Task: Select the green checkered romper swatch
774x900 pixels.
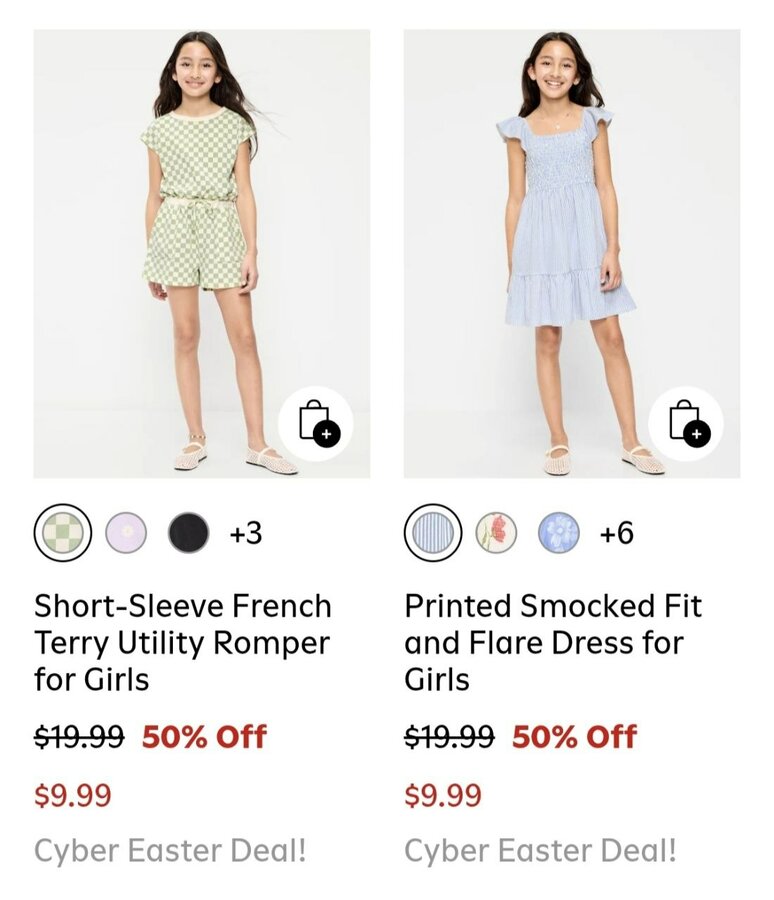Action: 63,533
